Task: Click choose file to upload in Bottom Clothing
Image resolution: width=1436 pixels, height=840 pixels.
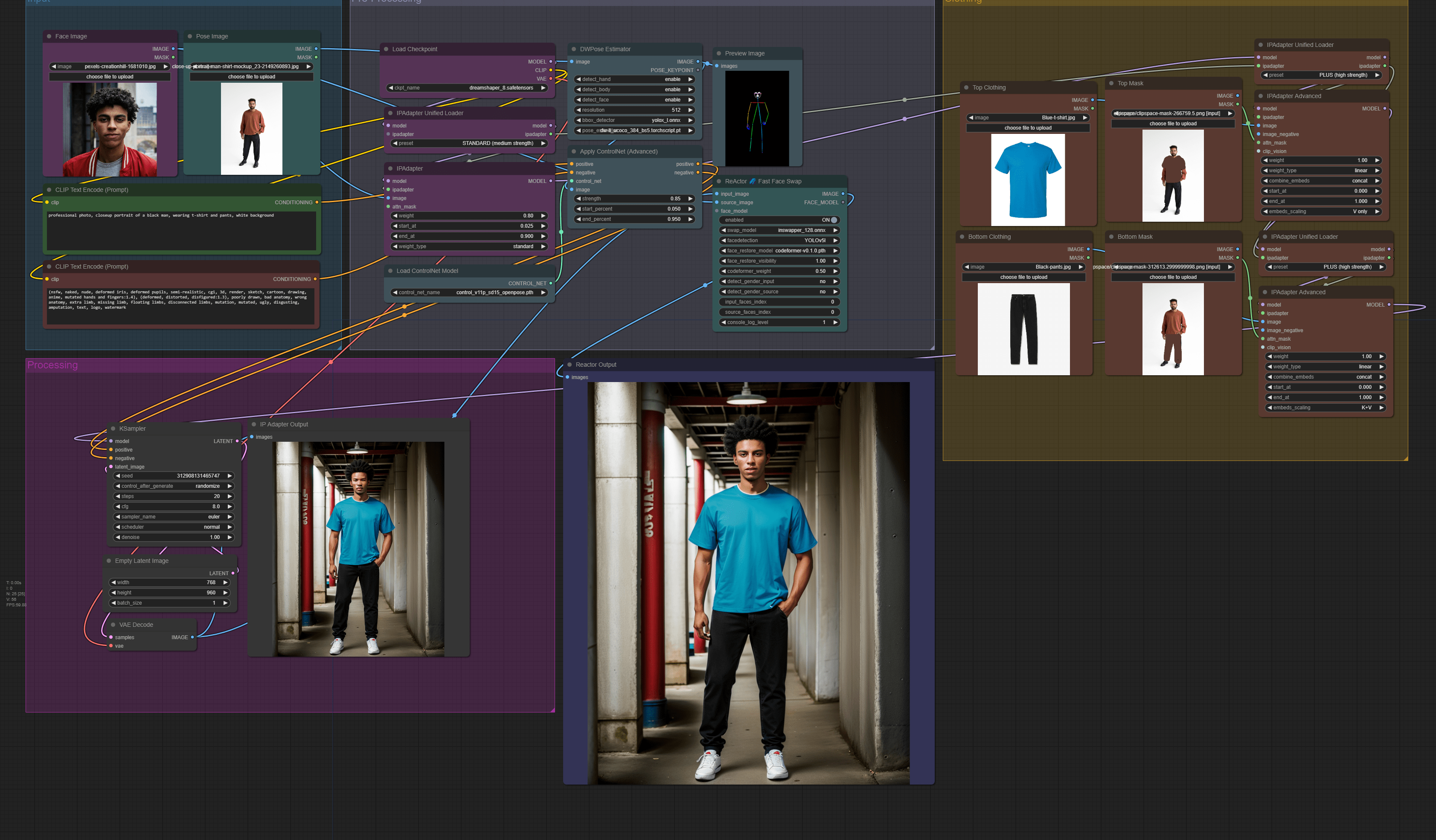Action: (x=1023, y=277)
